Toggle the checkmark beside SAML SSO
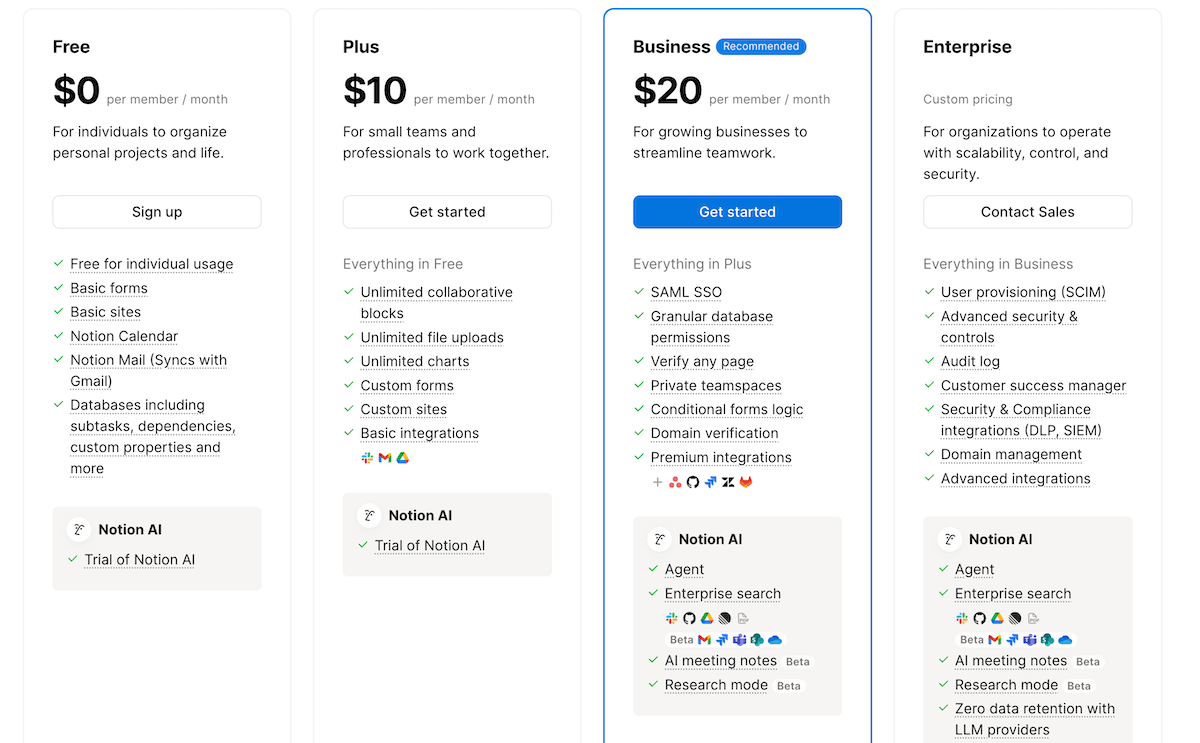Screen dimensions: 1200x743 click(x=640, y=292)
